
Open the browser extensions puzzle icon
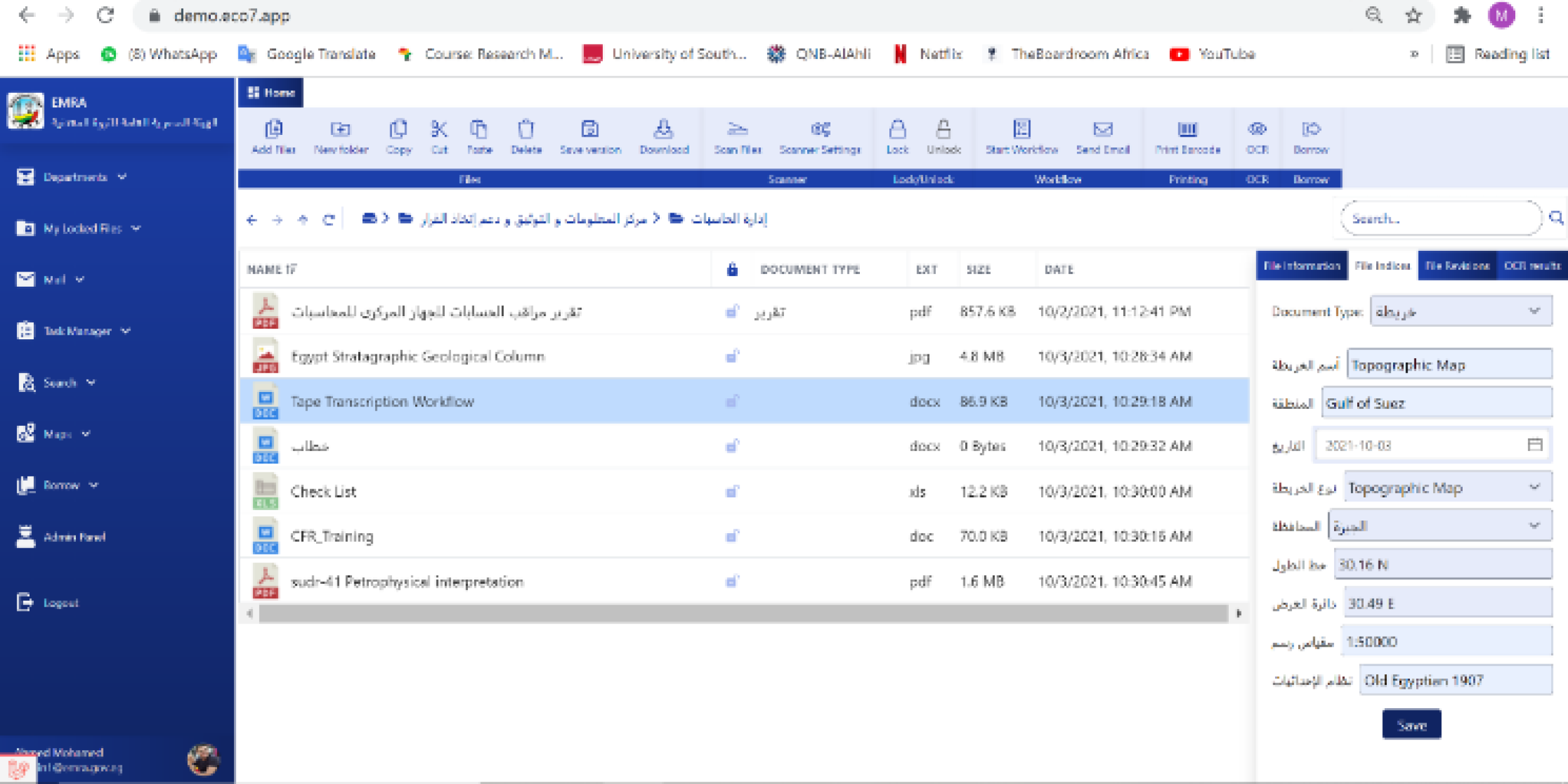click(1463, 16)
